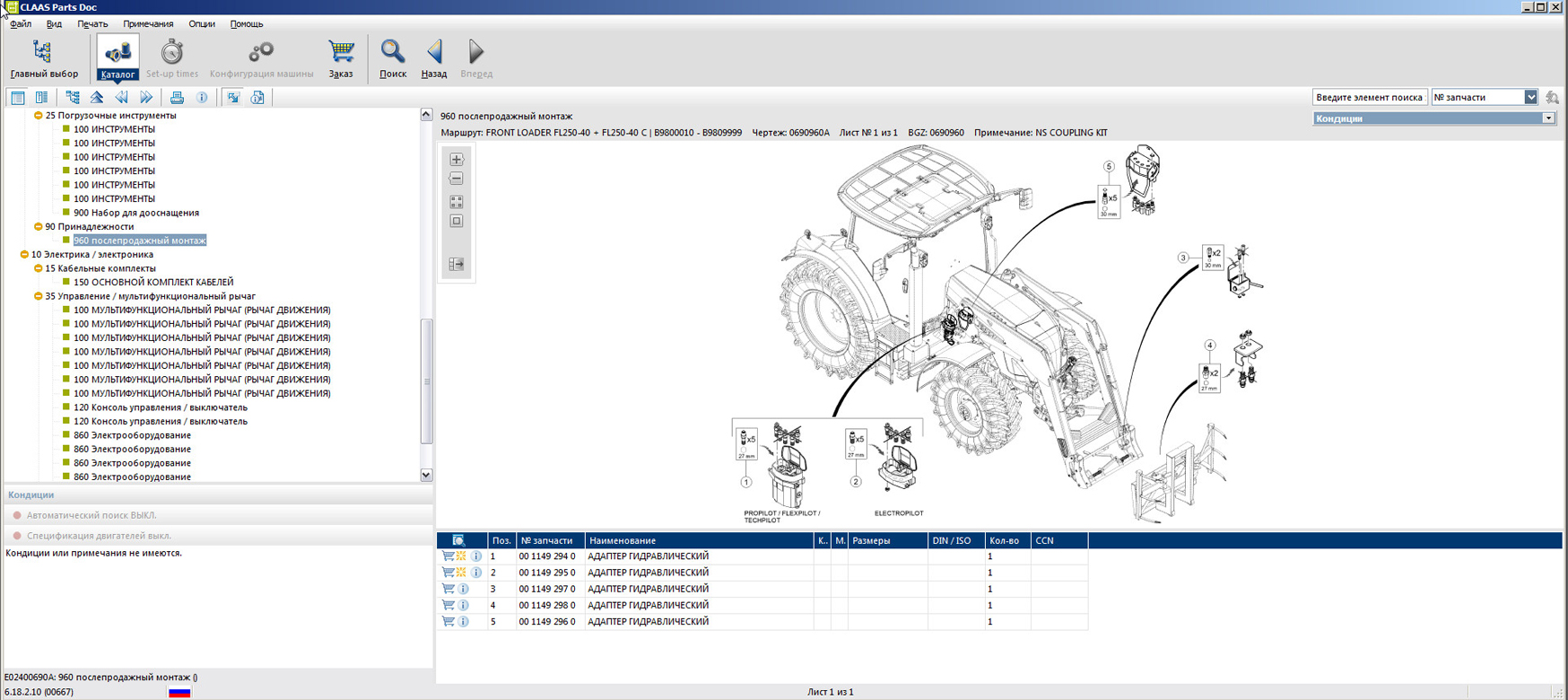Viewport: 1568px width, 700px height.
Task: Collapse the 25 Погрузочные инструменты node
Action: [39, 116]
